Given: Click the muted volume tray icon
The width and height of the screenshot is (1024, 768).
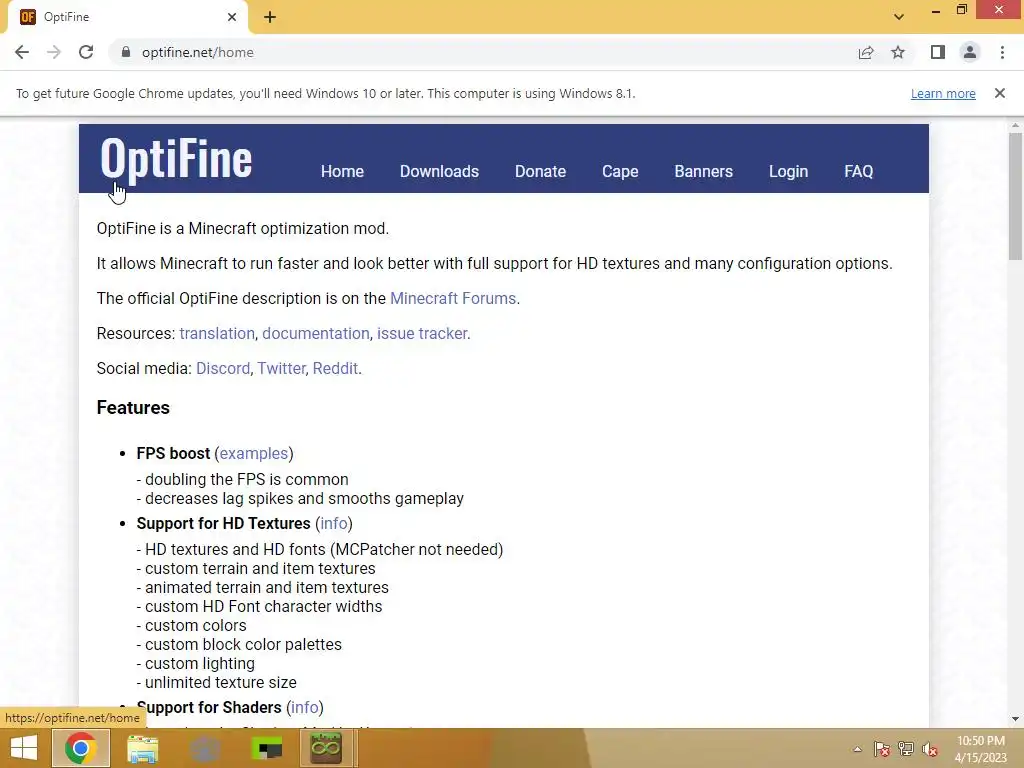Looking at the screenshot, I should pyautogui.click(x=930, y=750).
